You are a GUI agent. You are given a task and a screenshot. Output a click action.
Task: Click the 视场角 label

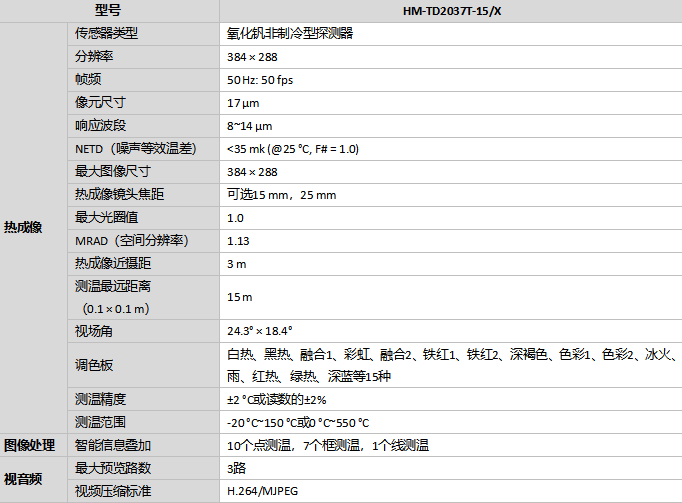(x=94, y=331)
